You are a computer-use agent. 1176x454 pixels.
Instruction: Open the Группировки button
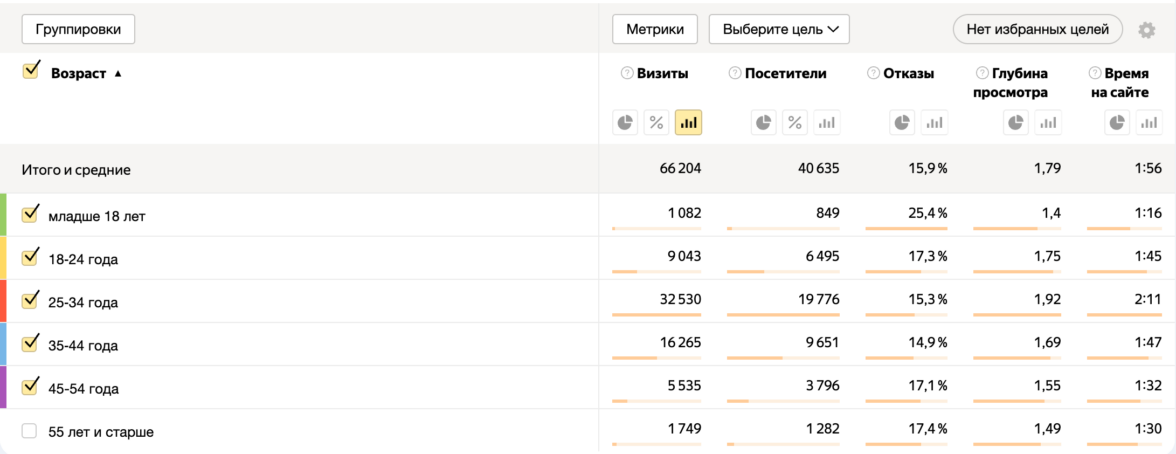point(78,30)
